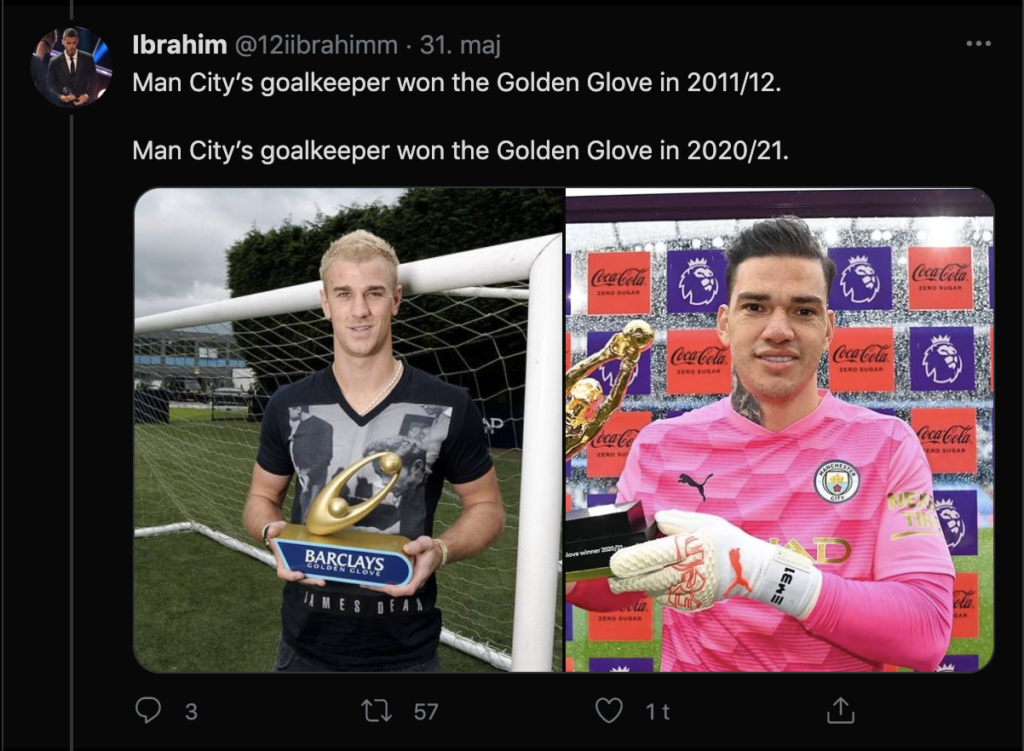
Task: Click the tweet line mentioning 2020/21
Action: [x=460, y=151]
